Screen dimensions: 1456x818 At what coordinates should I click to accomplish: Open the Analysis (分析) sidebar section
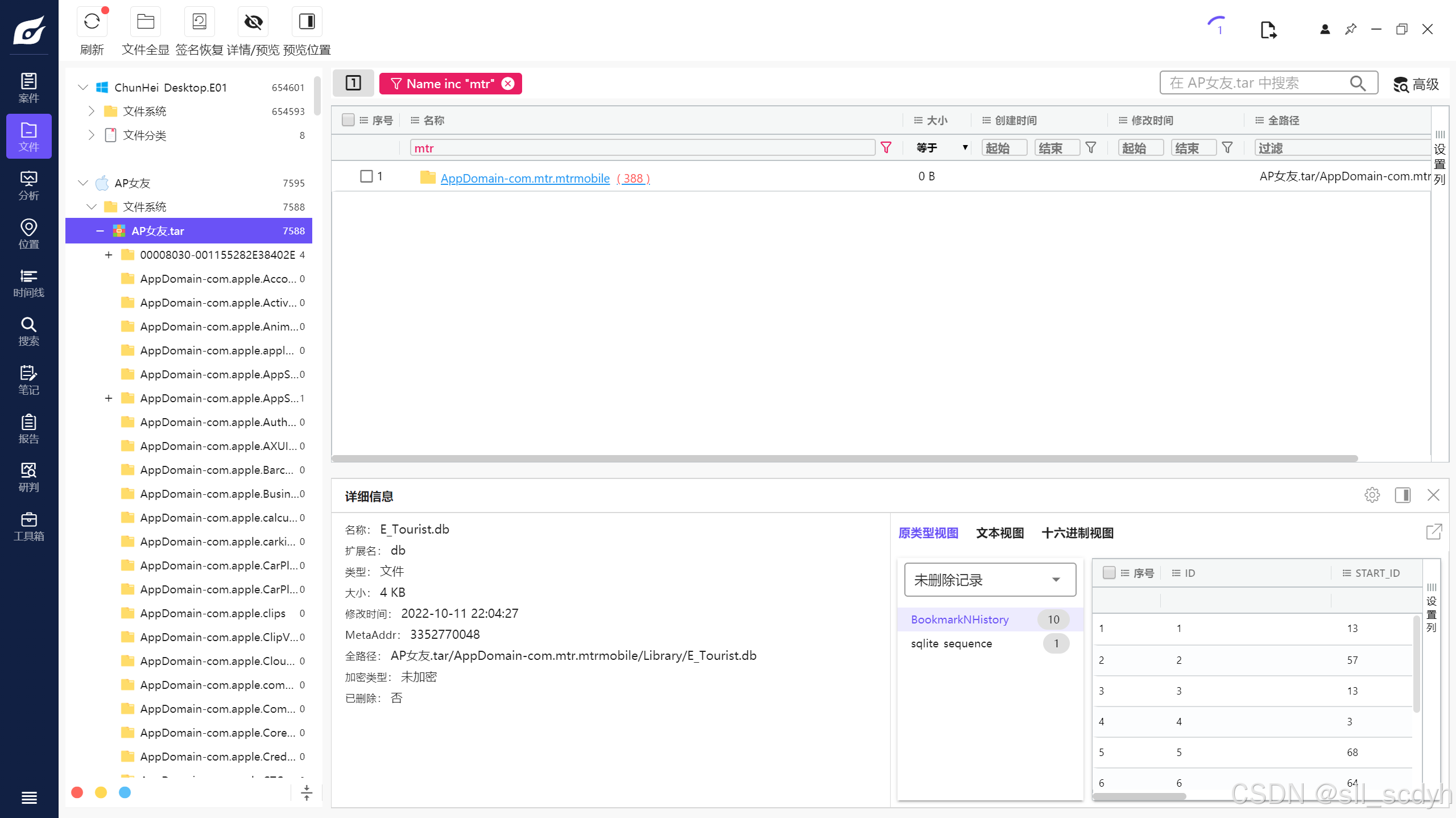[x=28, y=185]
